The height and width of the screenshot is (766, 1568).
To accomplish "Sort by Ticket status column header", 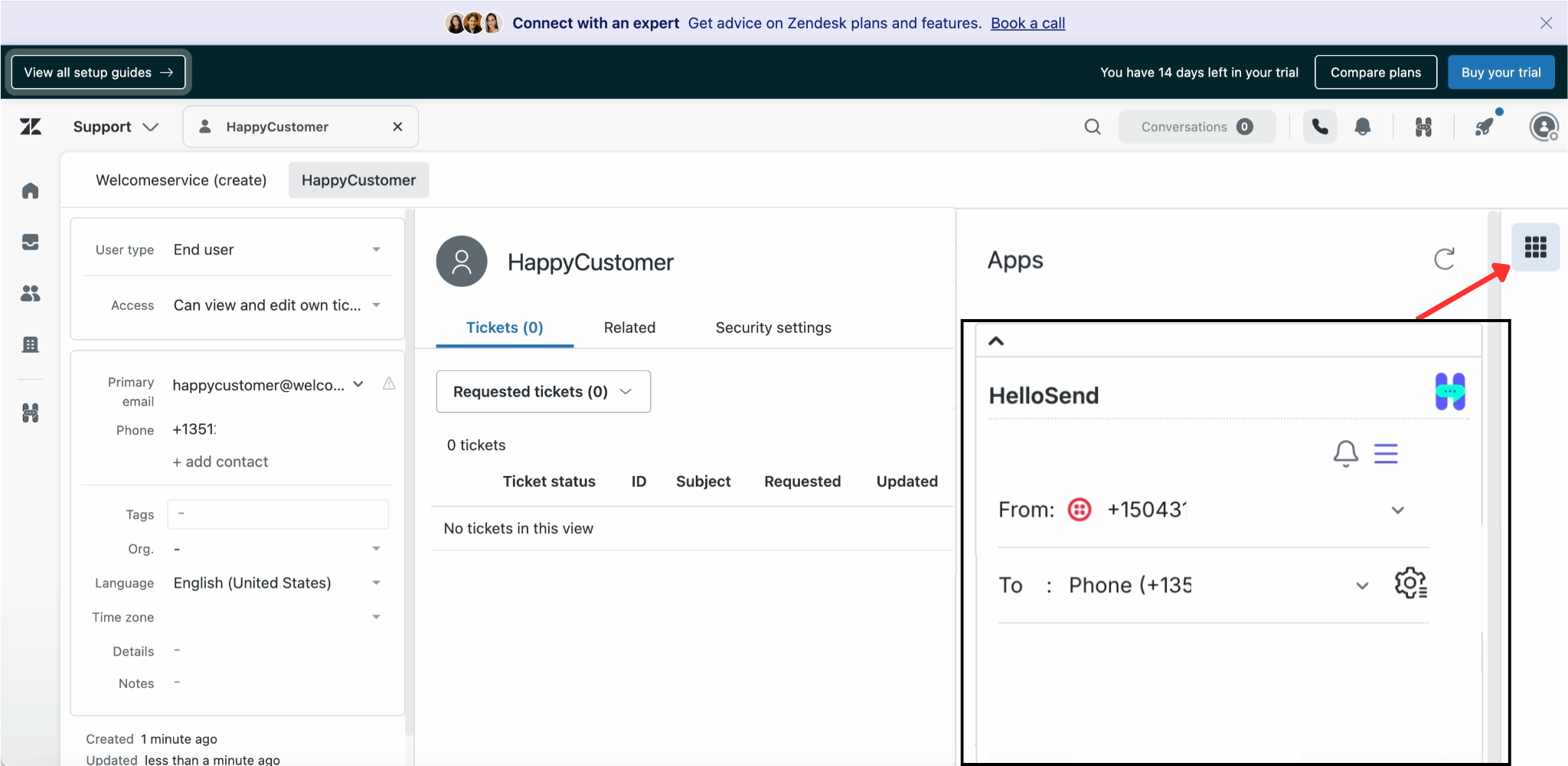I will point(549,481).
